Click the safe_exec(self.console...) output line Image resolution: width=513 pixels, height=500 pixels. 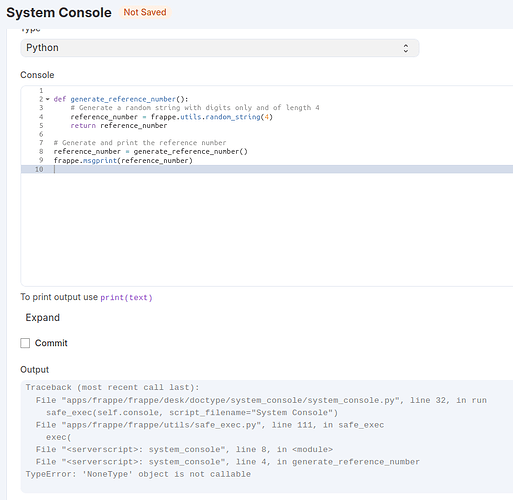[x=192, y=413]
